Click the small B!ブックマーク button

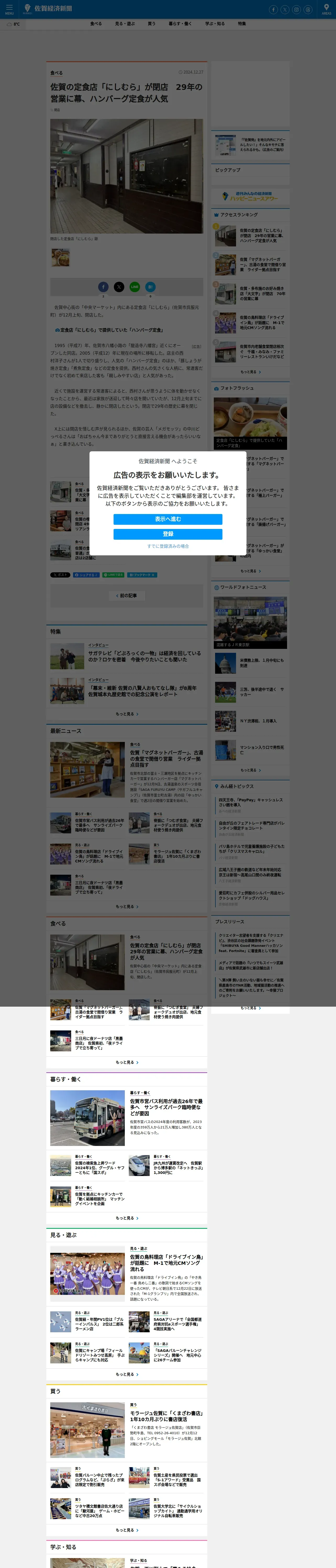click(142, 575)
